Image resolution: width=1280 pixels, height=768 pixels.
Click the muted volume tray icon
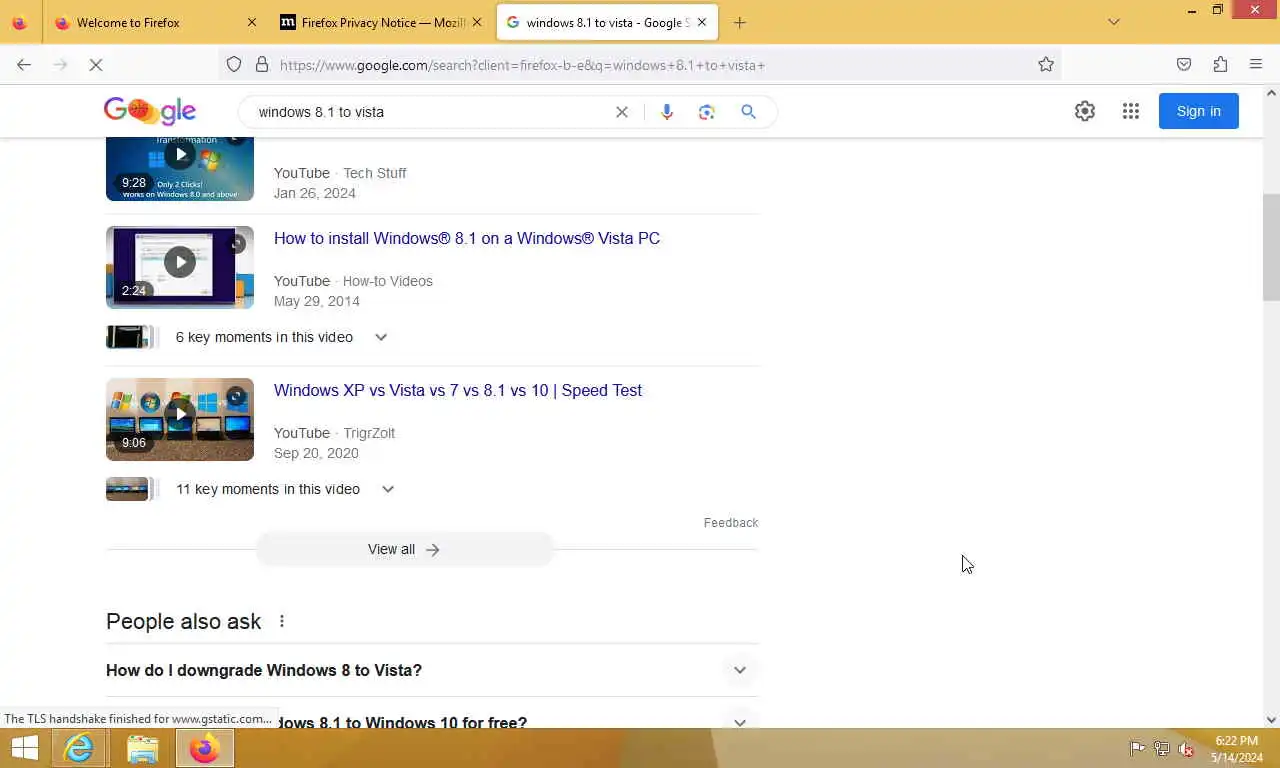(x=1187, y=748)
